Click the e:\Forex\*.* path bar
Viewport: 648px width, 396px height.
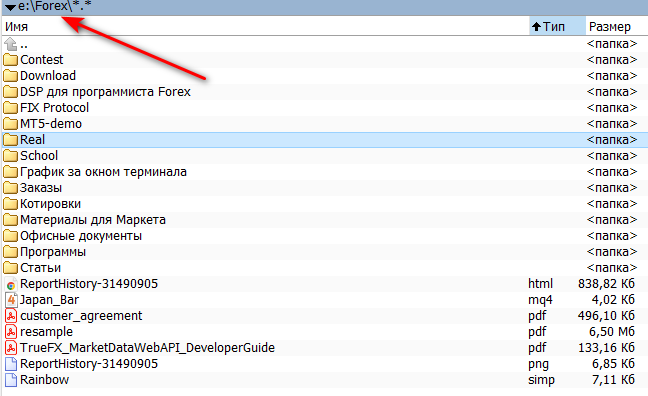[x=324, y=7]
